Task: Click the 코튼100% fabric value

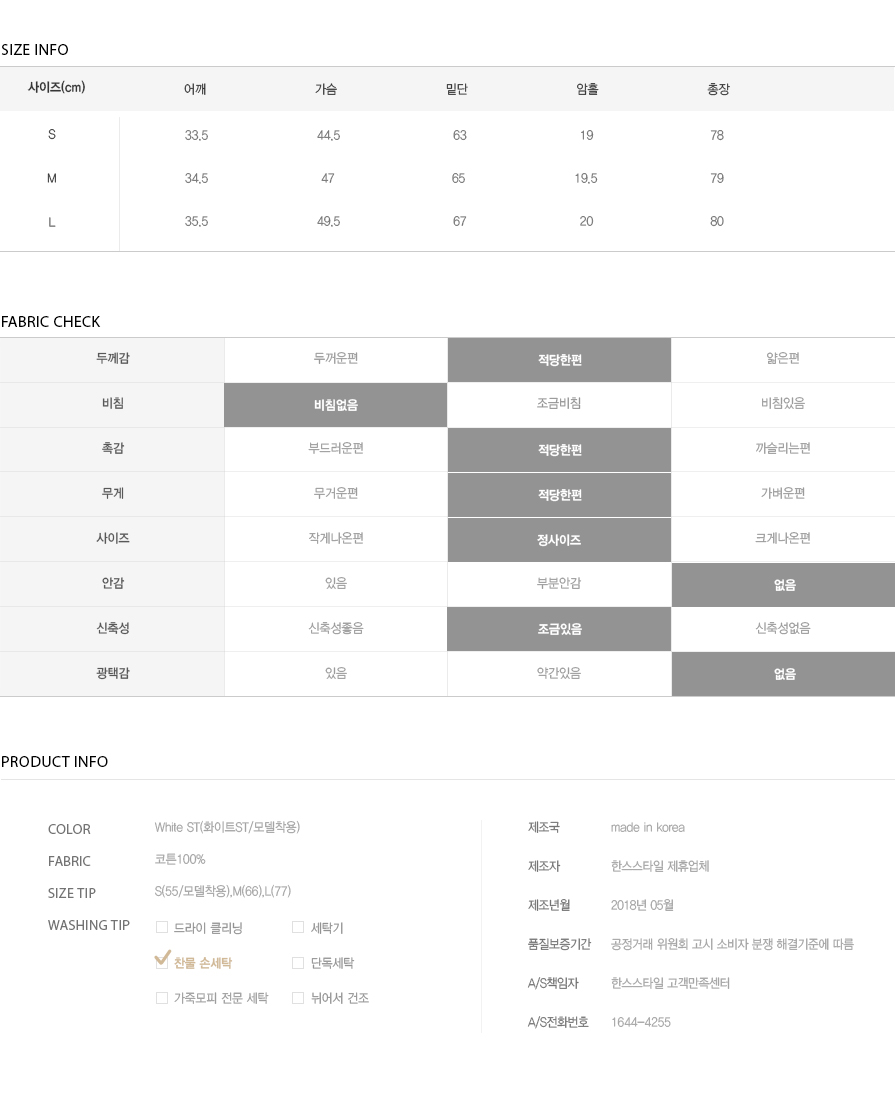Action: pos(180,859)
